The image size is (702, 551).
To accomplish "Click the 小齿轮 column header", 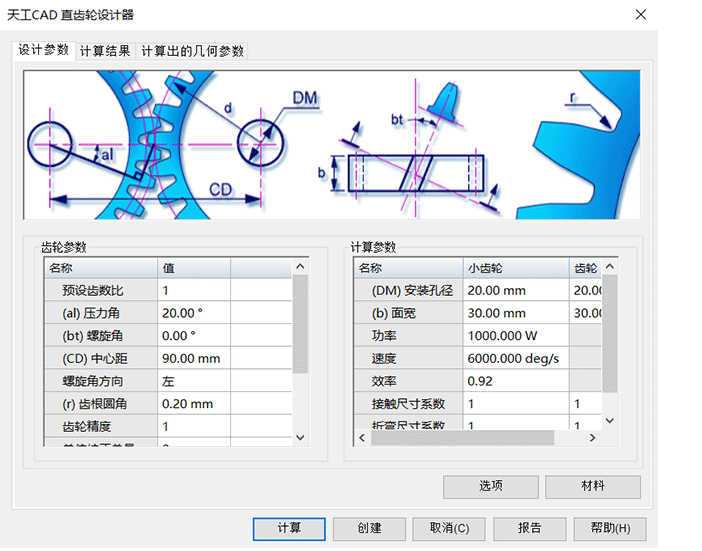I will pyautogui.click(x=516, y=268).
